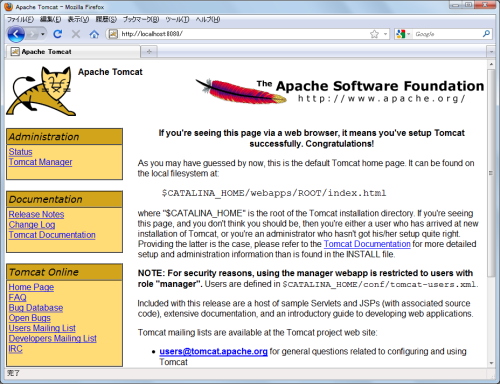Open the ブックマーク(B) menu
The image size is (500, 384).
pos(141,19)
